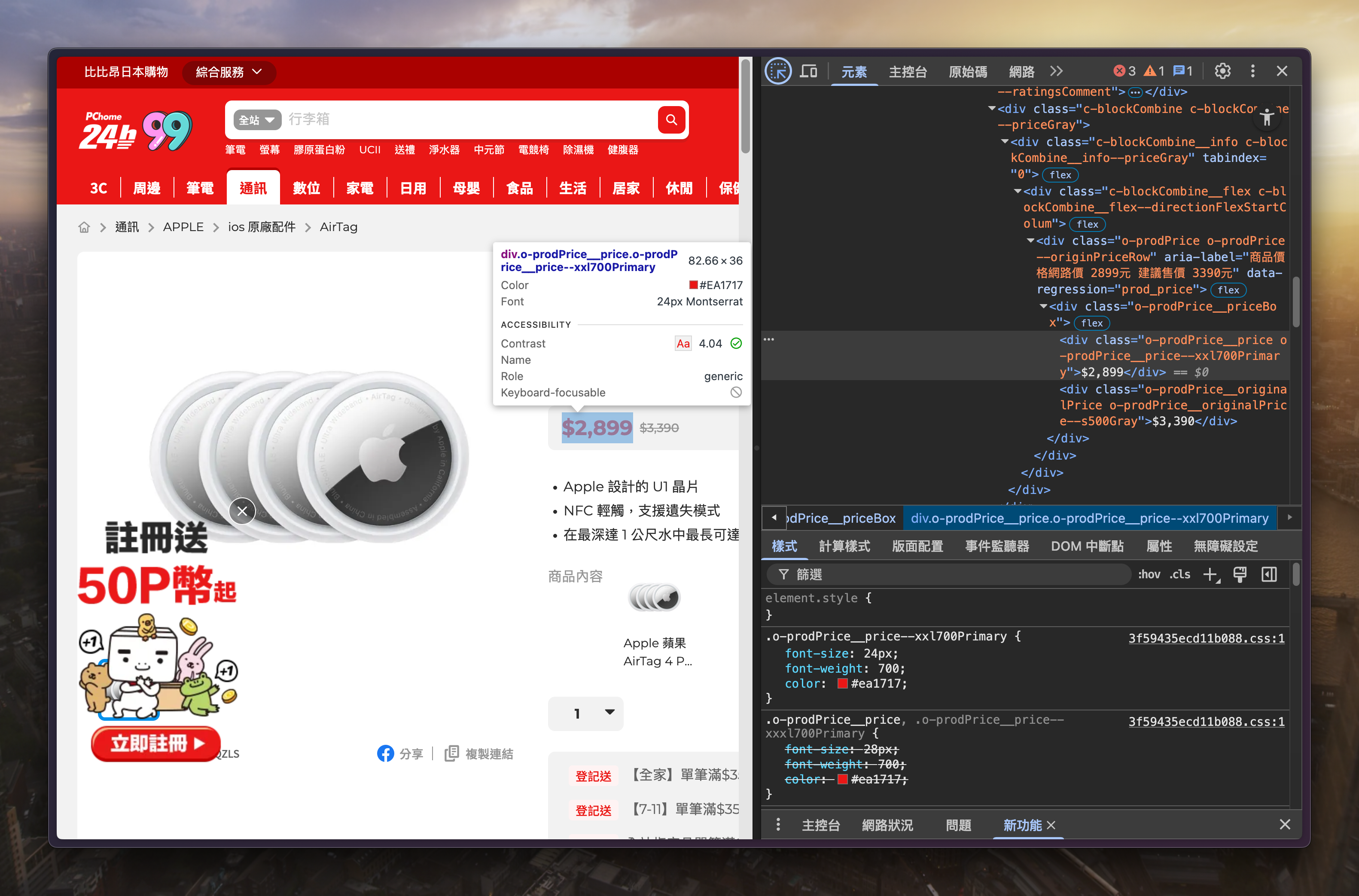The height and width of the screenshot is (896, 1359).
Task: Switch to the 計算樣式 tab
Action: click(844, 546)
